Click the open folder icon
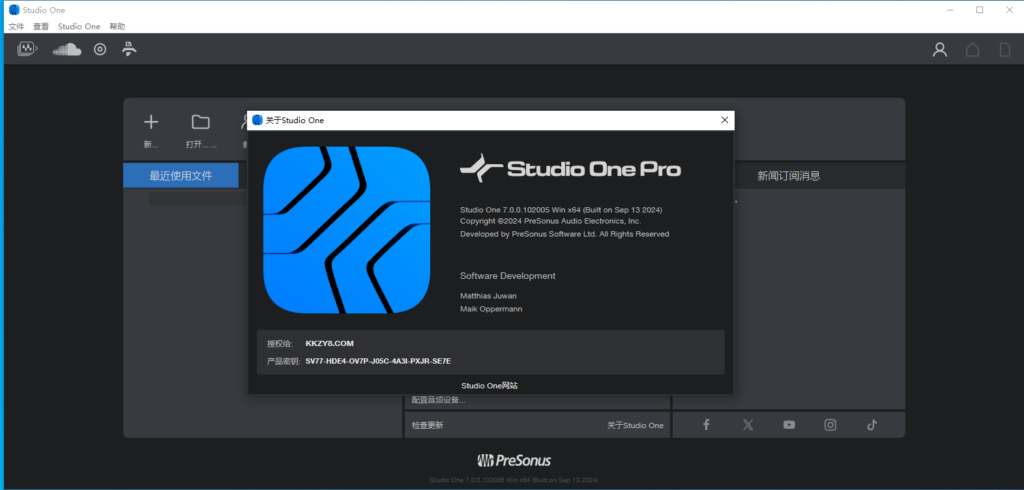The image size is (1024, 490). point(200,122)
